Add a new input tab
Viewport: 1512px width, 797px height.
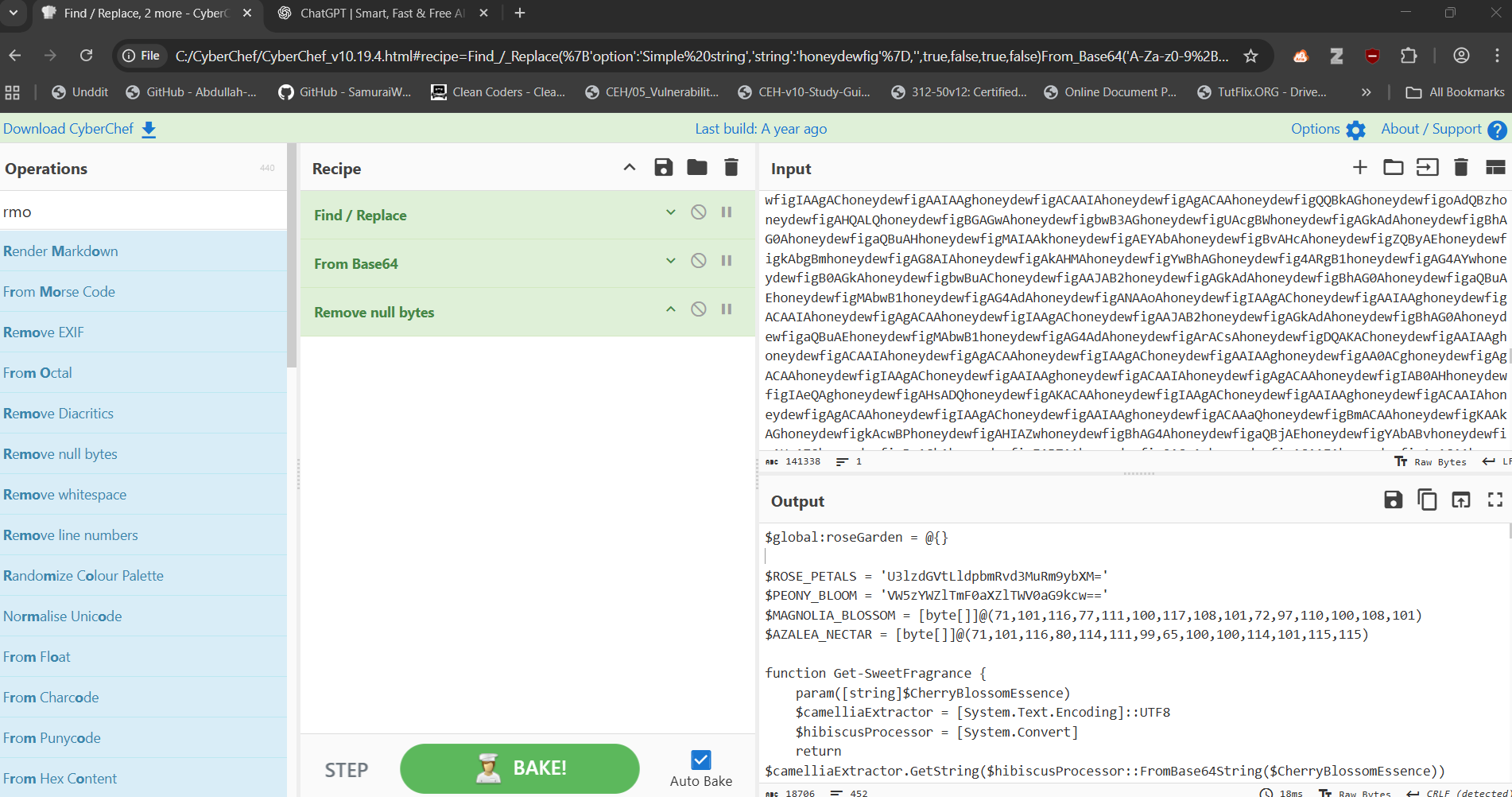click(1359, 168)
